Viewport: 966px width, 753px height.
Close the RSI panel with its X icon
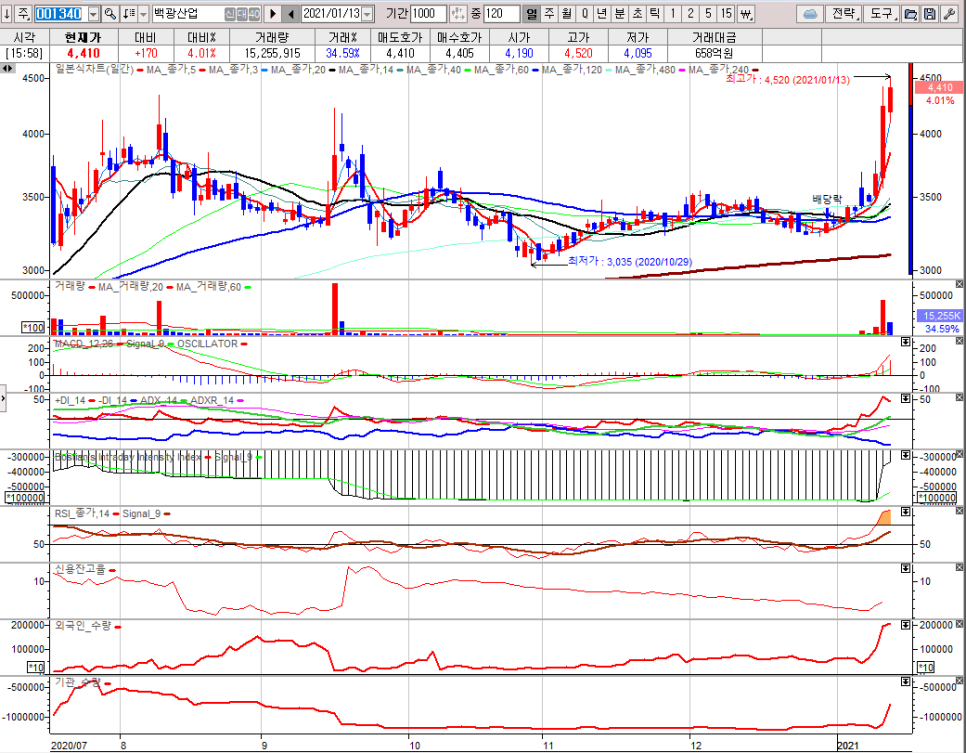(959, 511)
